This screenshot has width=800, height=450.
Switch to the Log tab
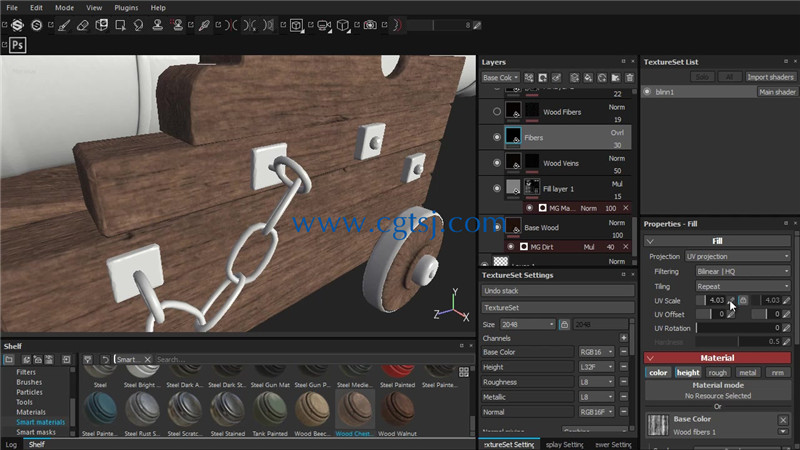coord(11,444)
